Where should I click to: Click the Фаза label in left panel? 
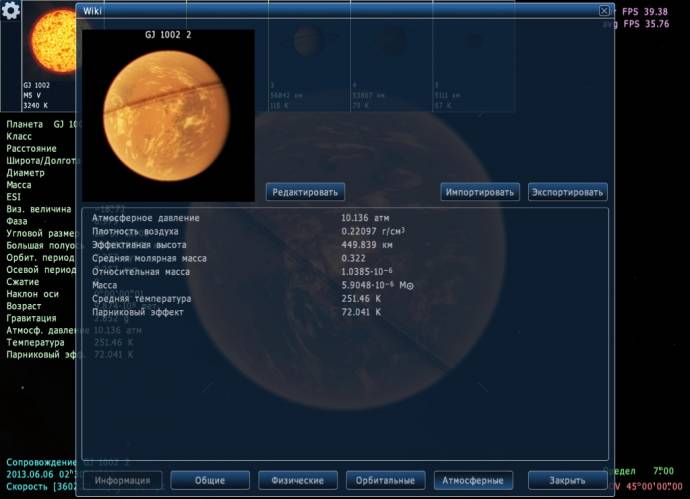pos(17,221)
